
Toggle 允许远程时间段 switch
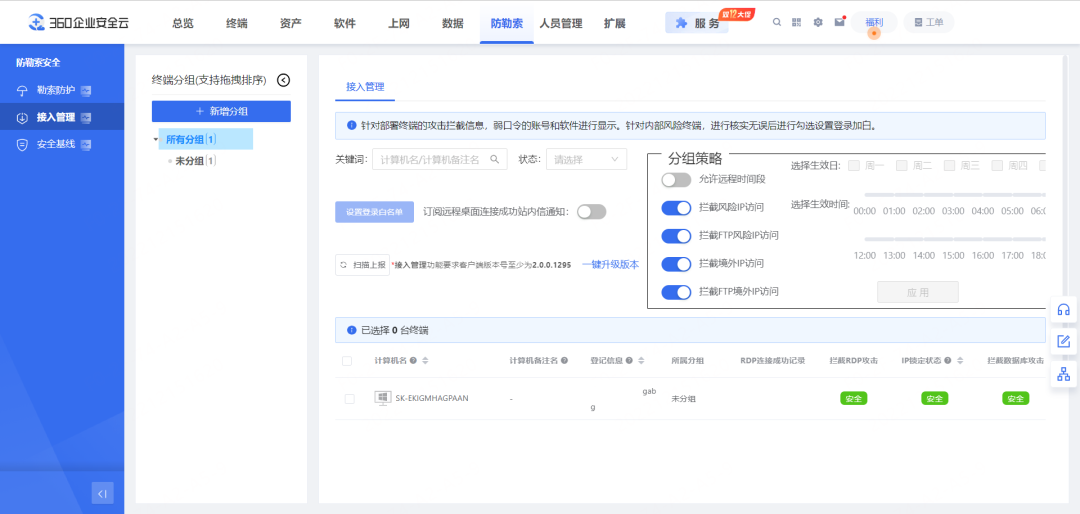coord(677,180)
